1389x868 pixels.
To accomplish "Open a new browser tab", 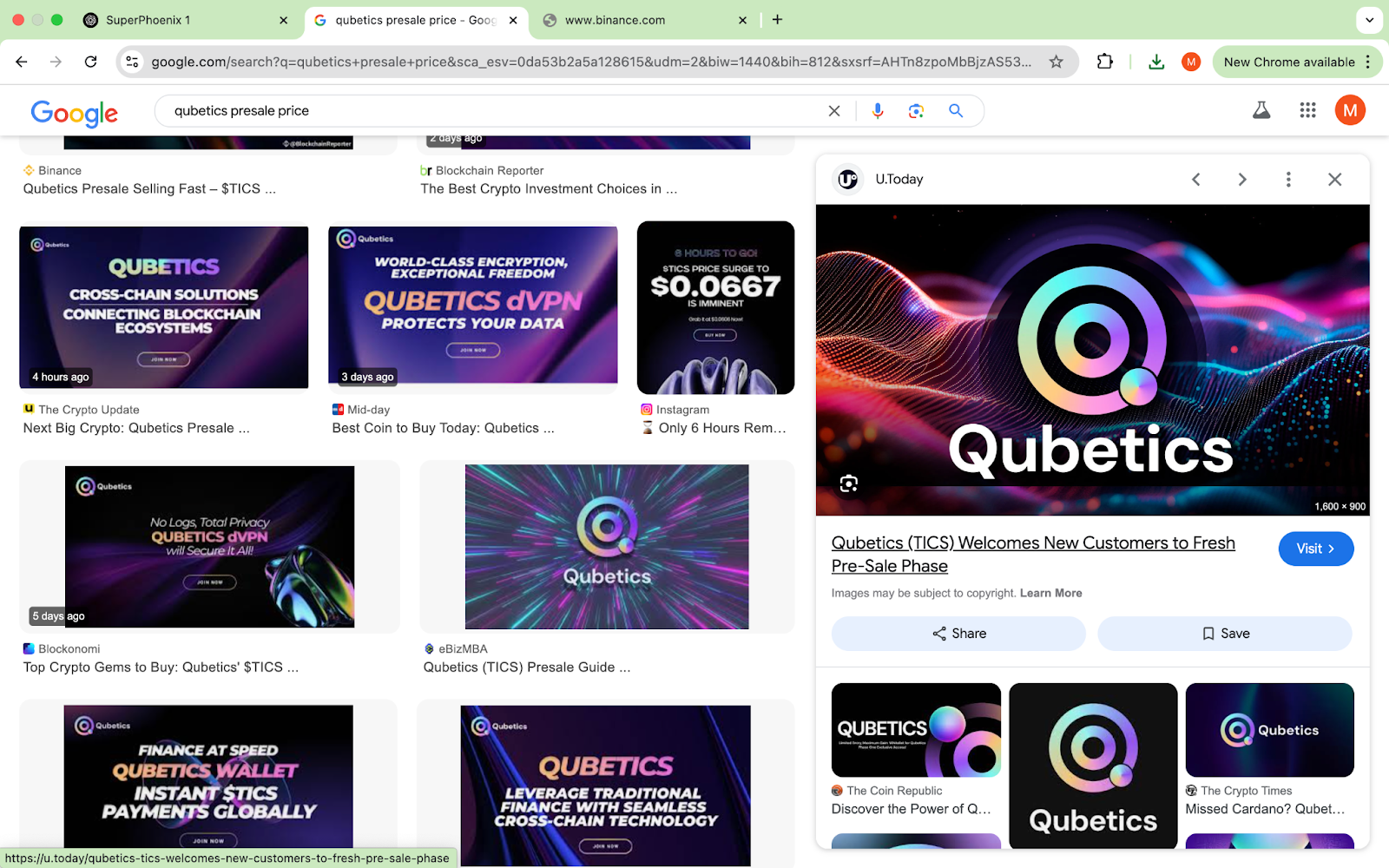I will coord(777,20).
